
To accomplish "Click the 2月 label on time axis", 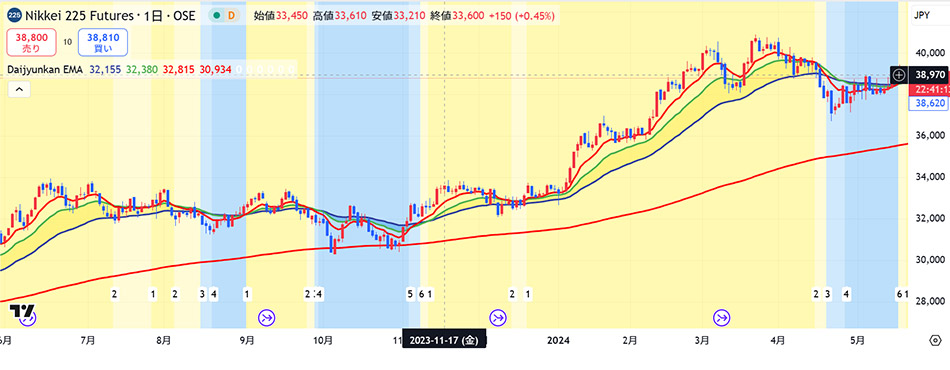I will [629, 340].
